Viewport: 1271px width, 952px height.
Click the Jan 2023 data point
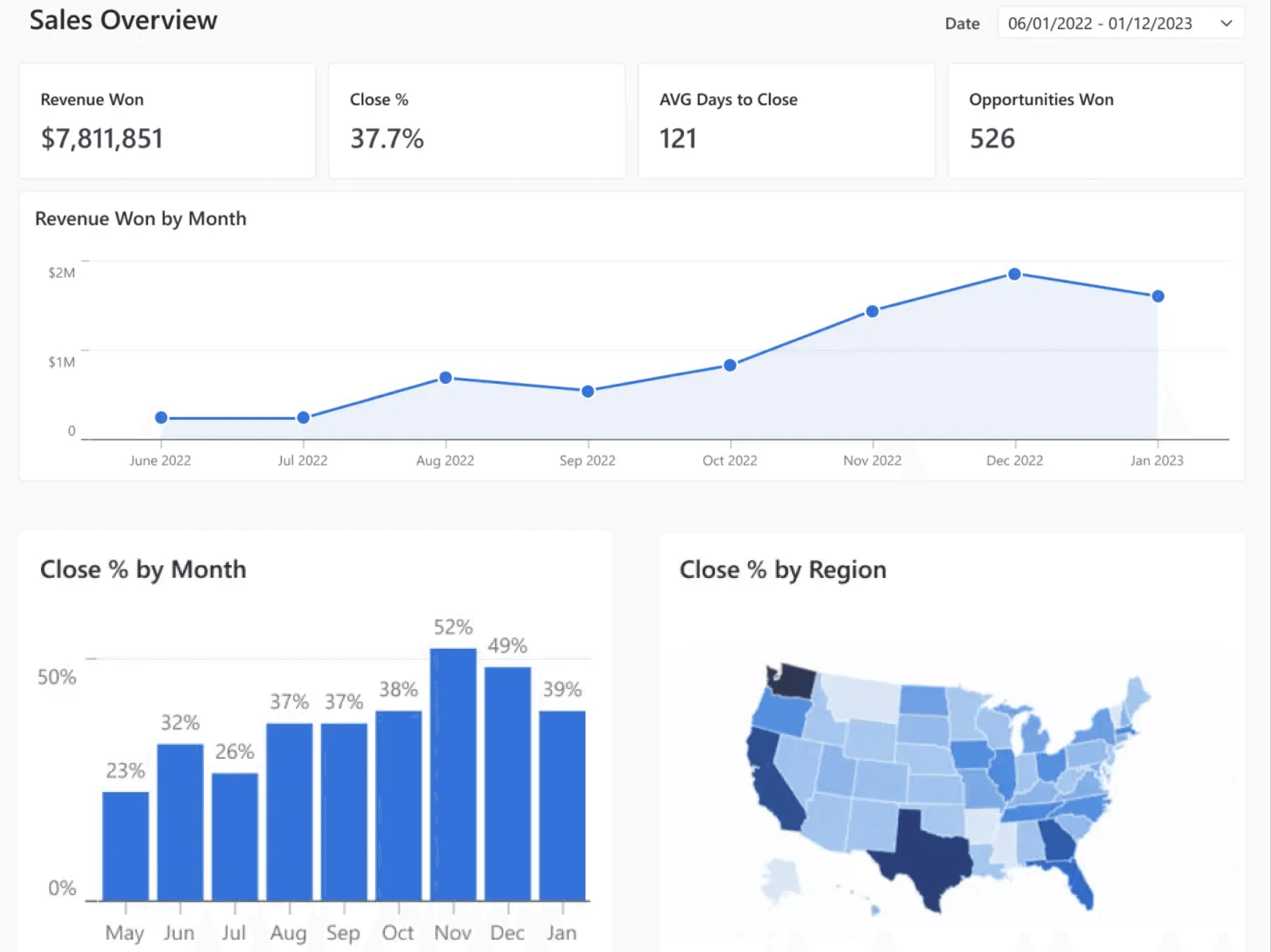pos(1158,297)
